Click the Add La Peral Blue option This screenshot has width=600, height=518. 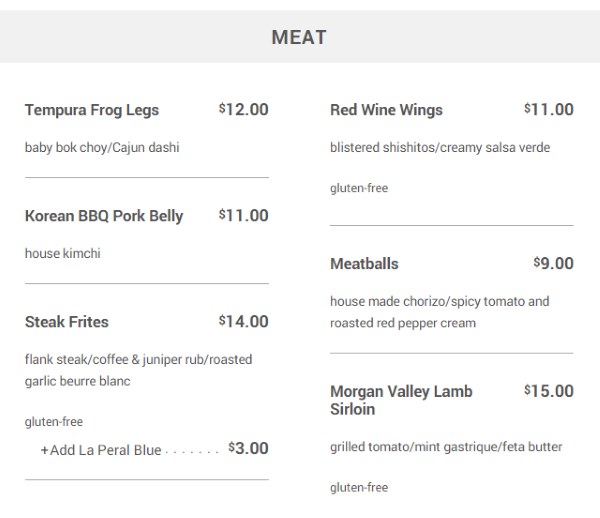(101, 450)
